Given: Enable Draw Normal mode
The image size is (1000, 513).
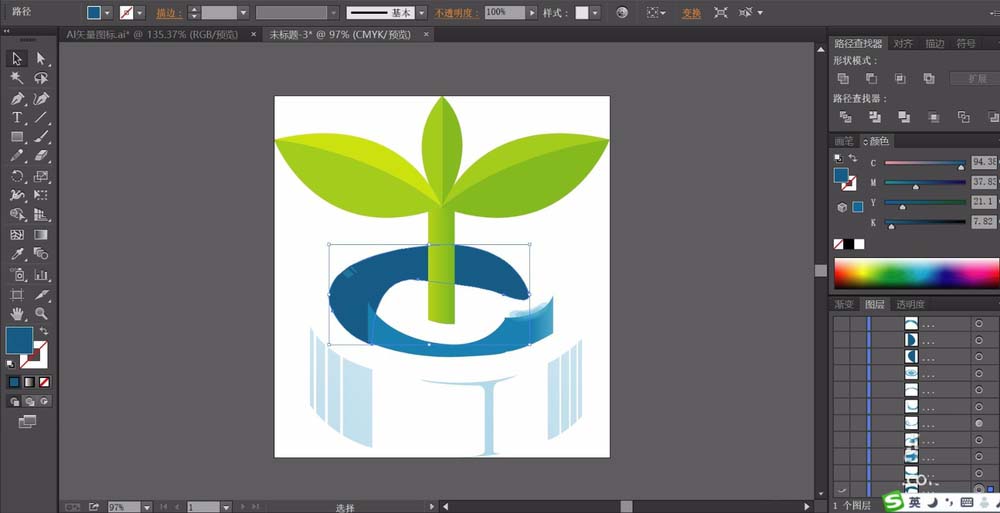Looking at the screenshot, I should 14,401.
